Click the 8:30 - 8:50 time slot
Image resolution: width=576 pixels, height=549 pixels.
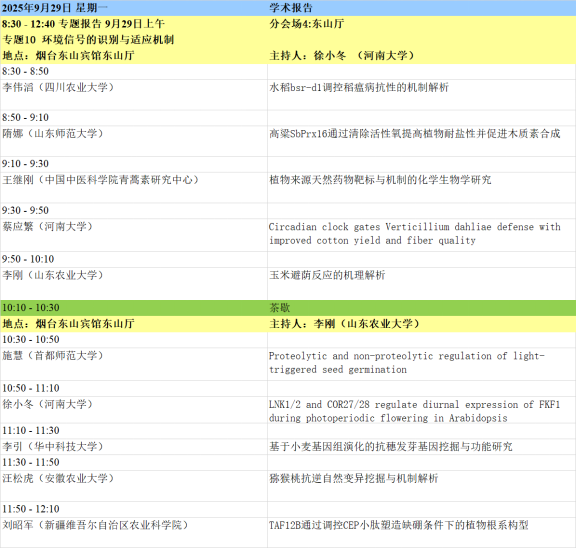25,71
